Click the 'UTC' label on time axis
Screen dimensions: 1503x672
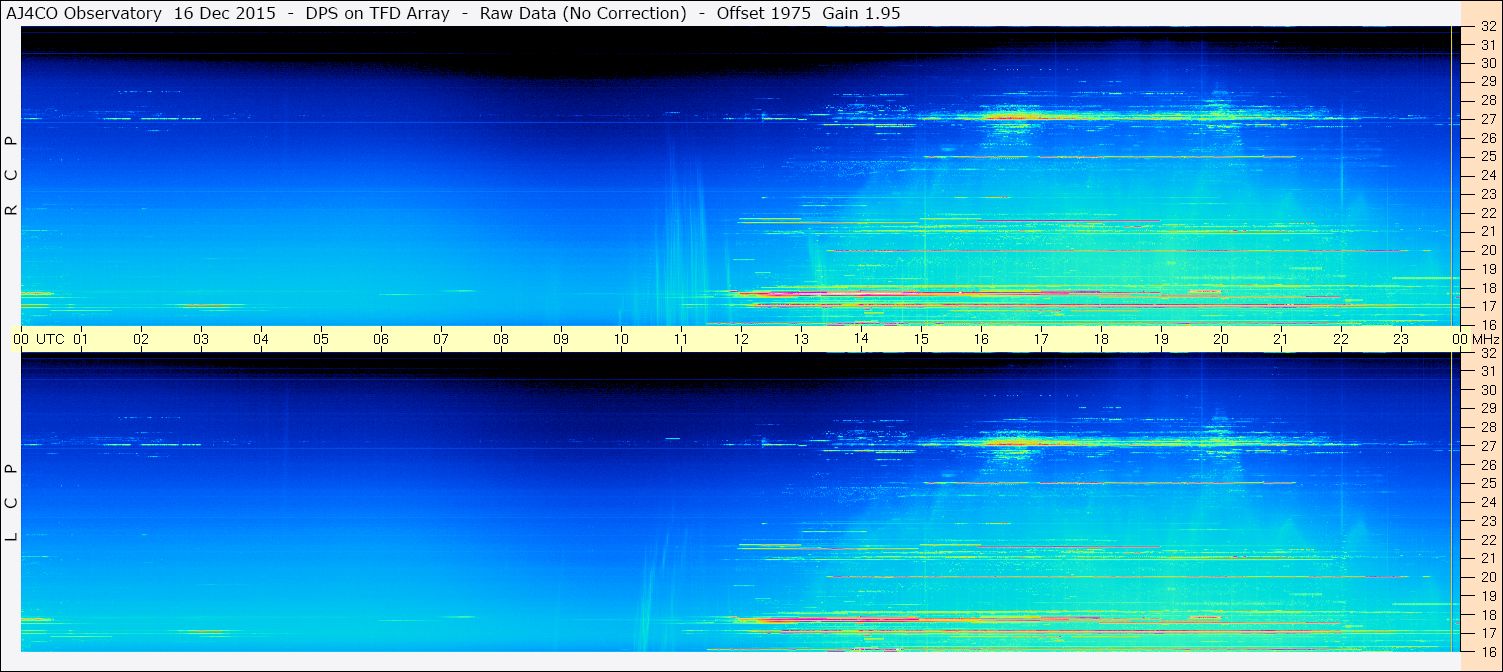pyautogui.click(x=50, y=339)
